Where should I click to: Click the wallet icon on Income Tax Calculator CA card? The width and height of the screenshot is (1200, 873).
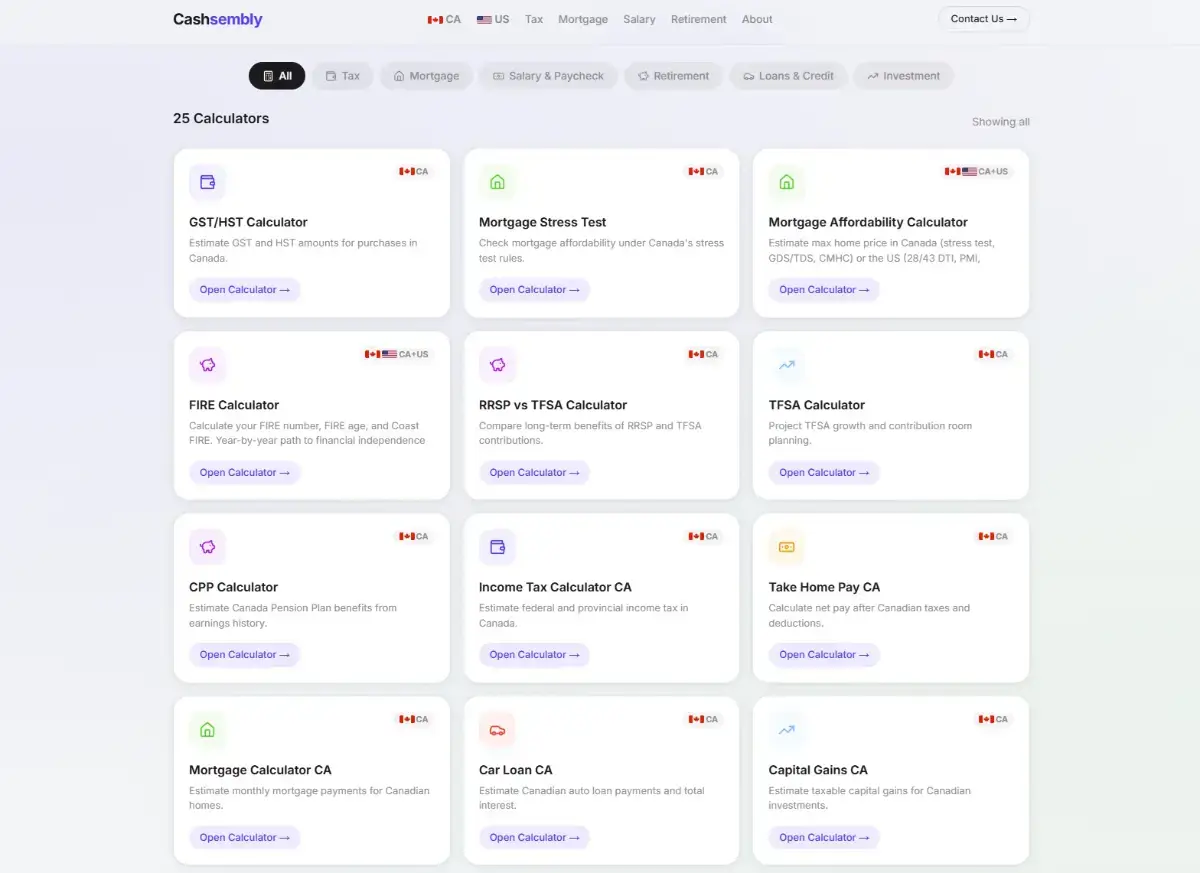coord(497,547)
